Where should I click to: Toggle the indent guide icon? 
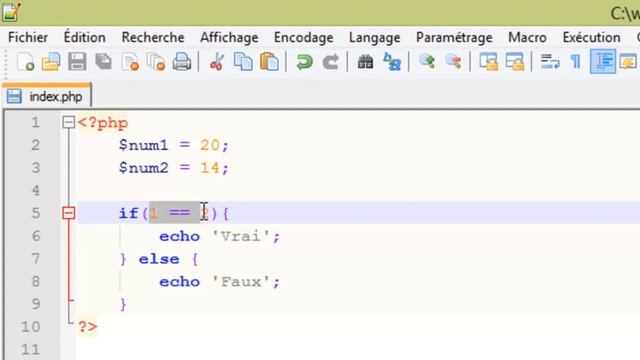pos(603,62)
